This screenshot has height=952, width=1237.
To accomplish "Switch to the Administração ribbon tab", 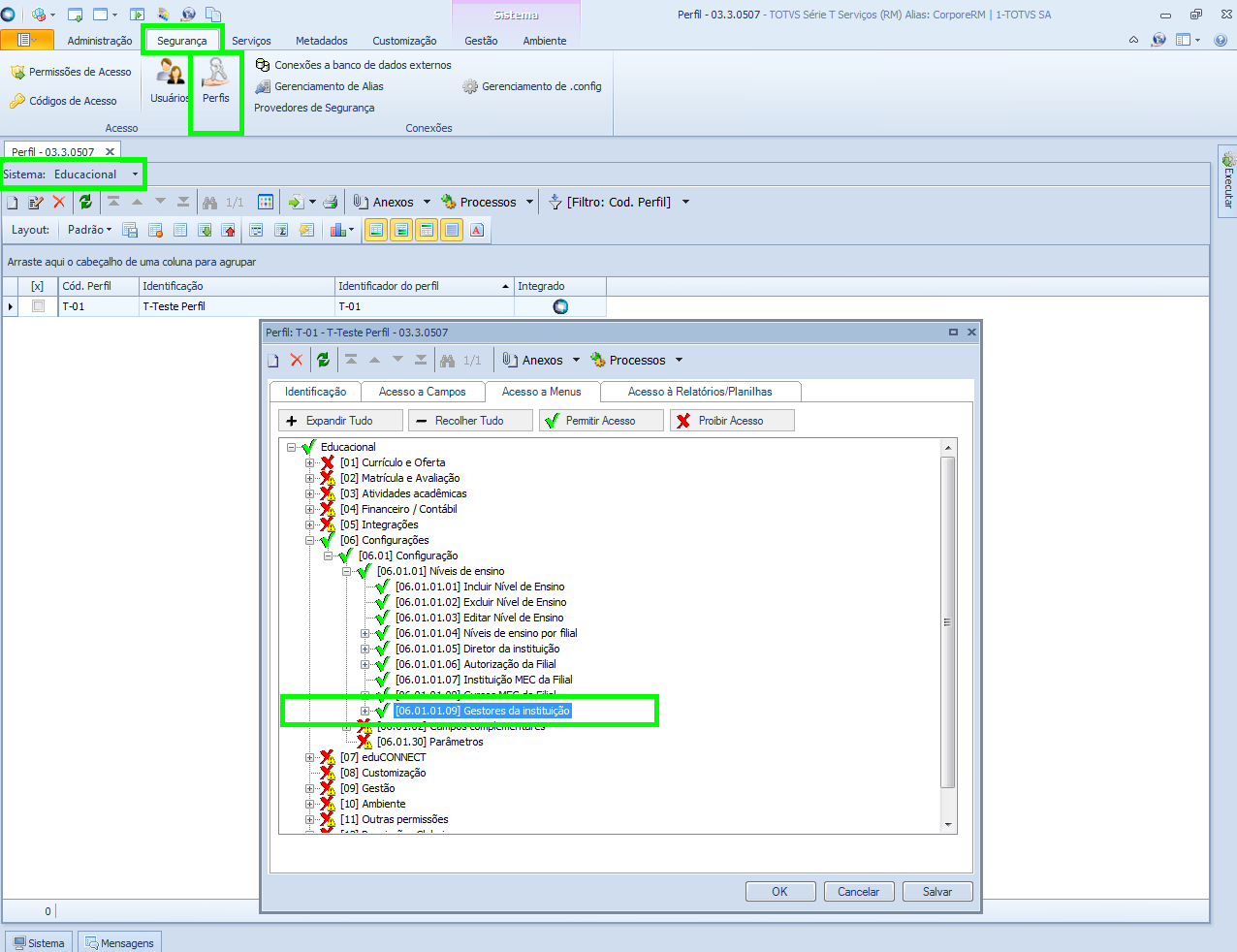I will point(100,41).
